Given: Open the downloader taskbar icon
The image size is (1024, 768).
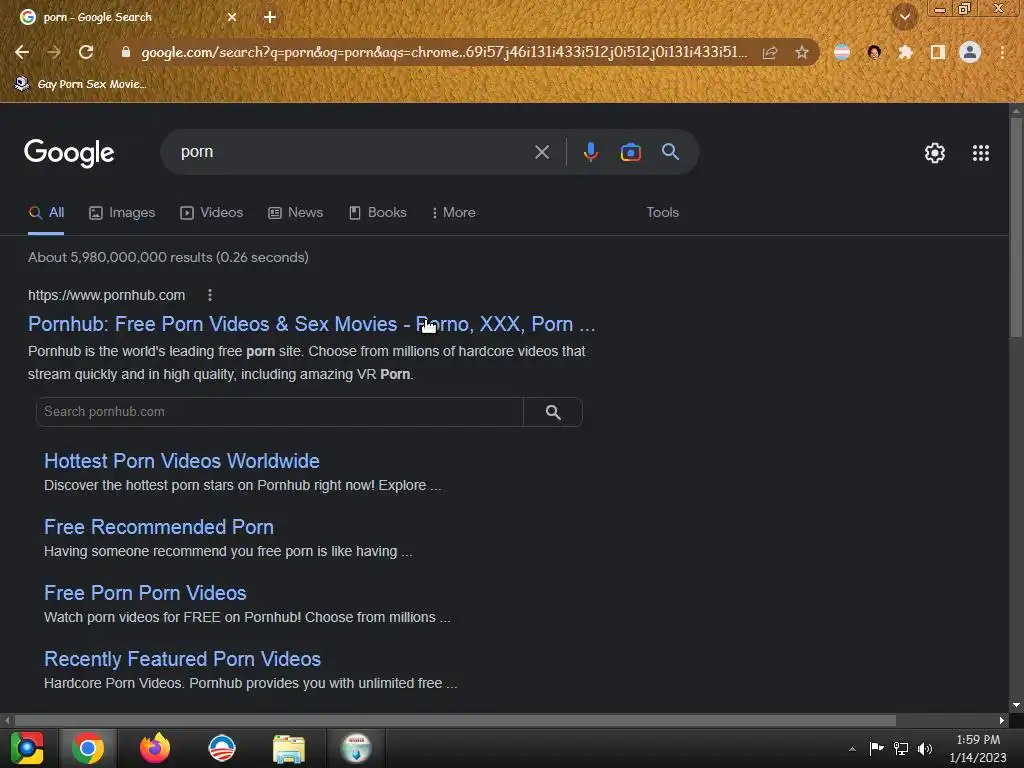Looking at the screenshot, I should pos(356,748).
